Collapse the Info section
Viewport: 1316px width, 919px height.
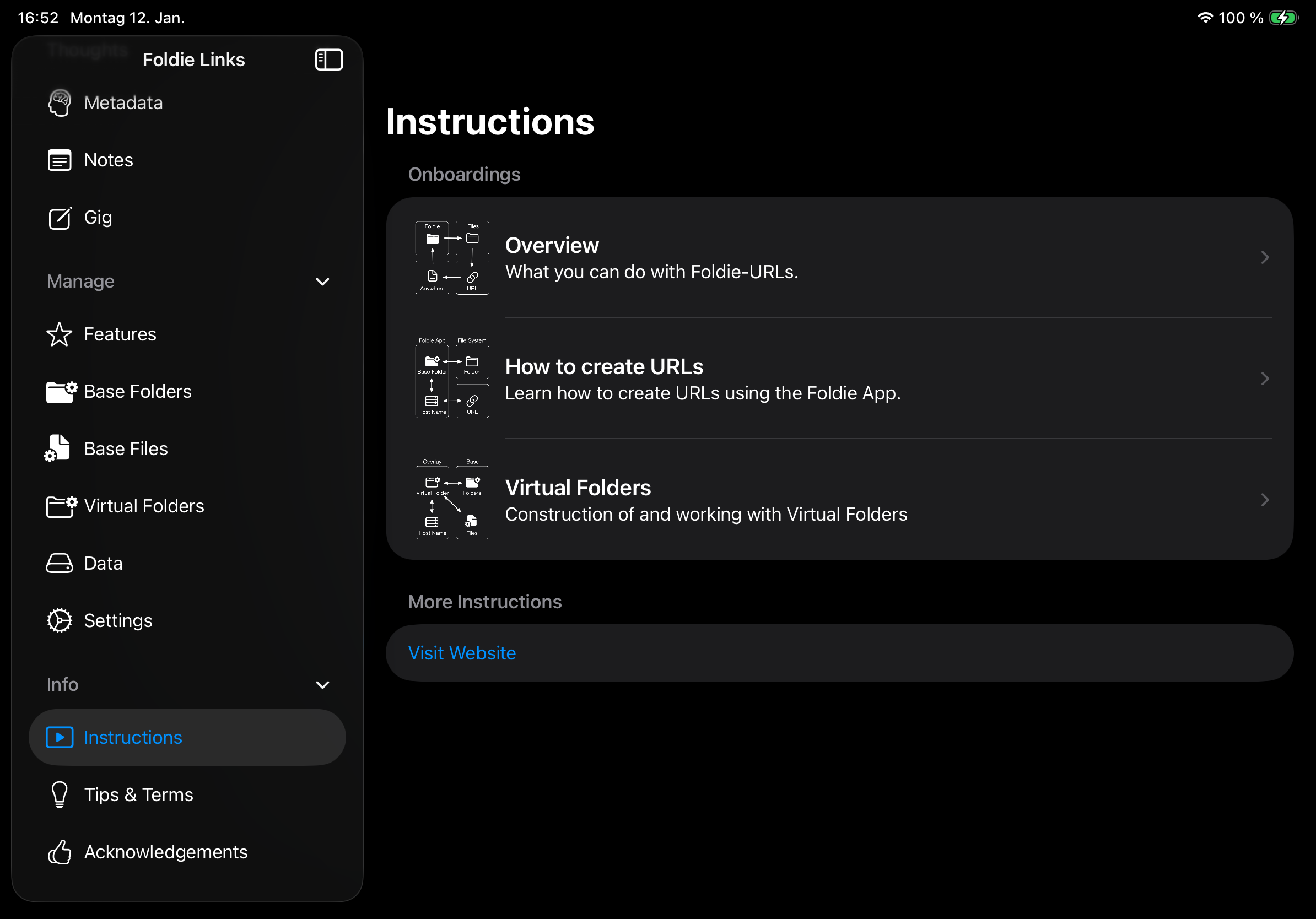322,685
